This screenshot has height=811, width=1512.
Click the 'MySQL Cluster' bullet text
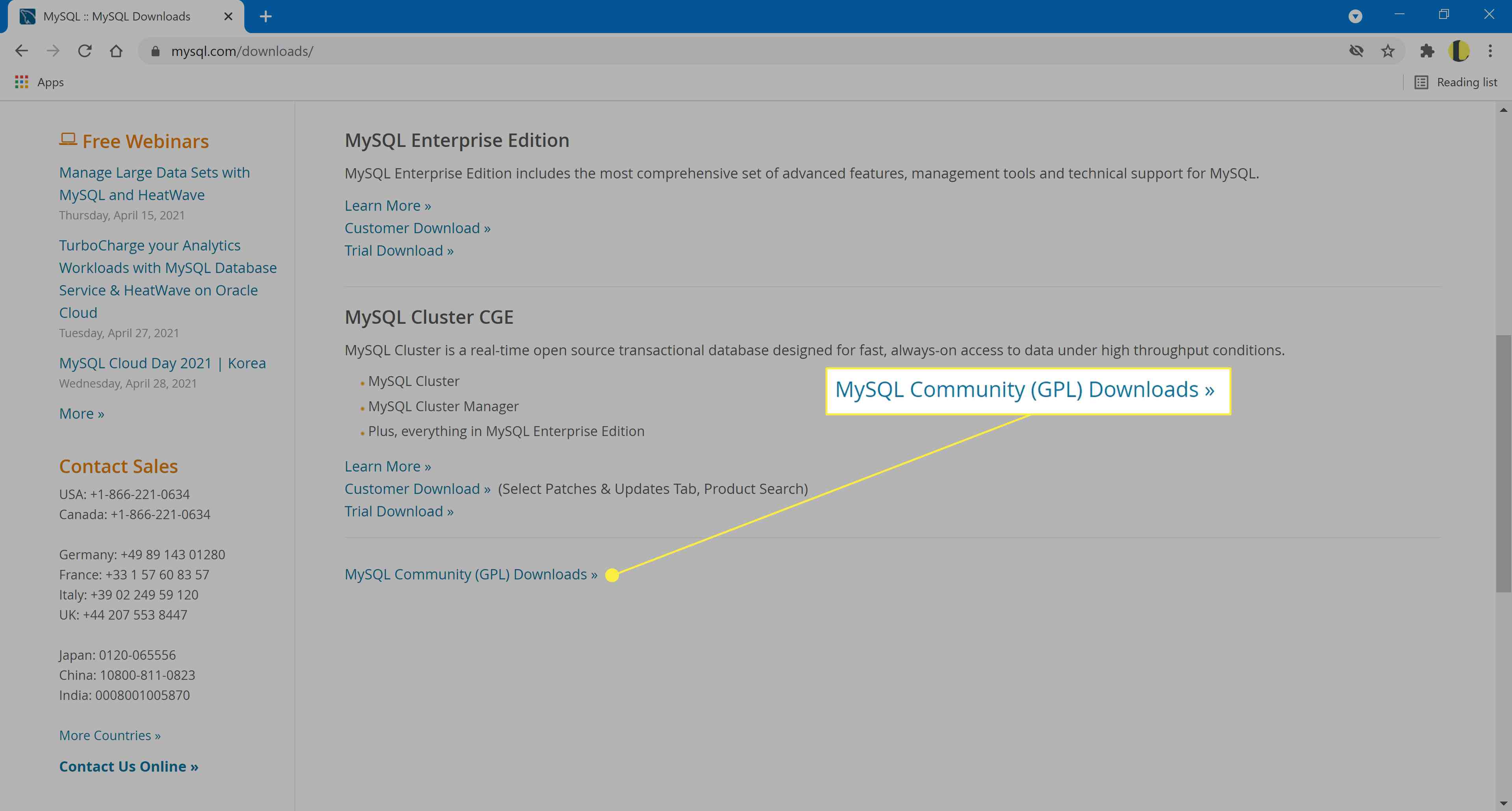click(x=414, y=381)
